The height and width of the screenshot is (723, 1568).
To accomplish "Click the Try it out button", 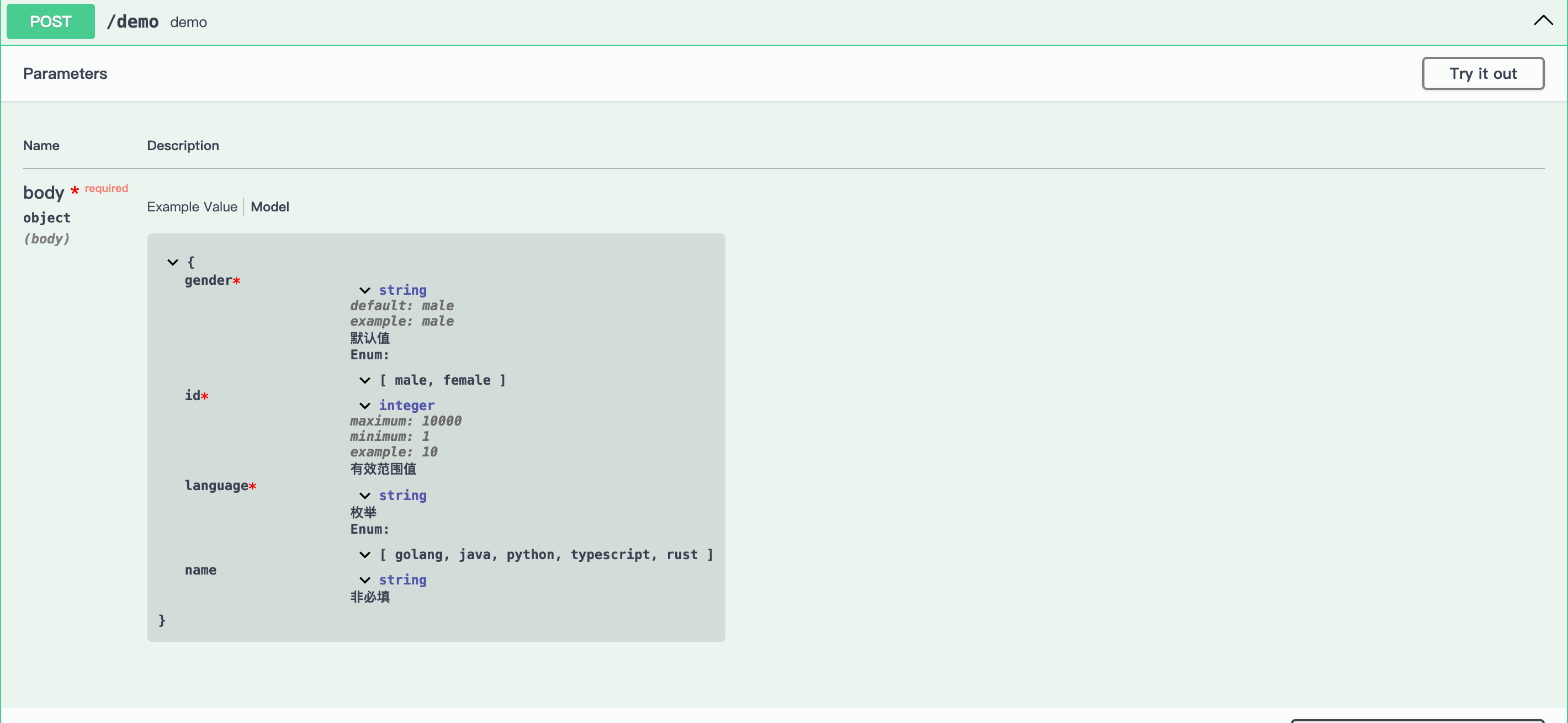I will pyautogui.click(x=1482, y=73).
